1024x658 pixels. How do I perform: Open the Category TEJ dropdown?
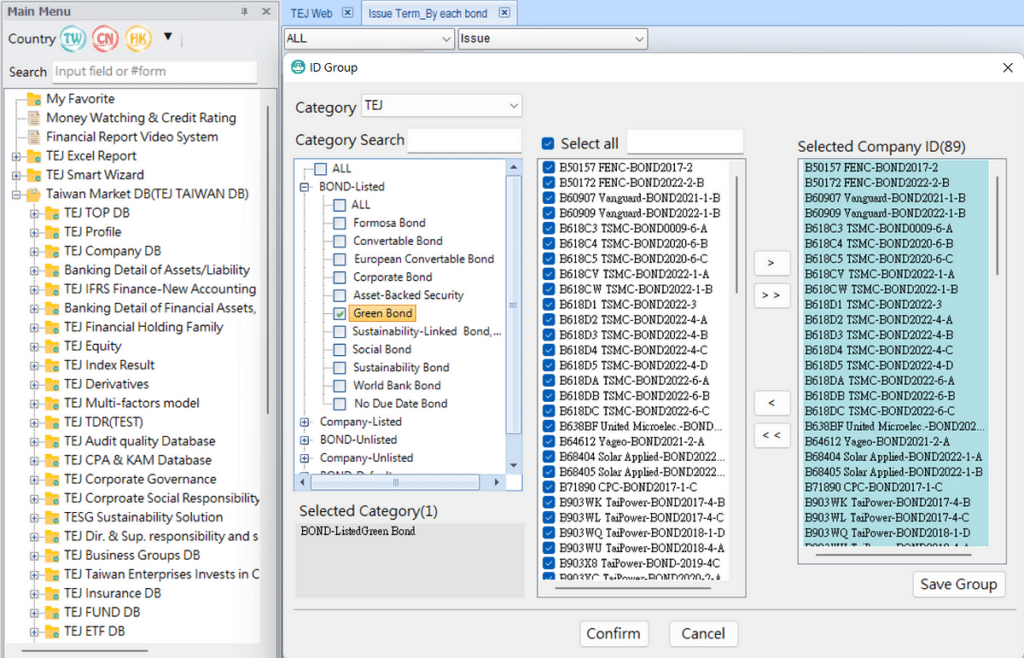441,105
